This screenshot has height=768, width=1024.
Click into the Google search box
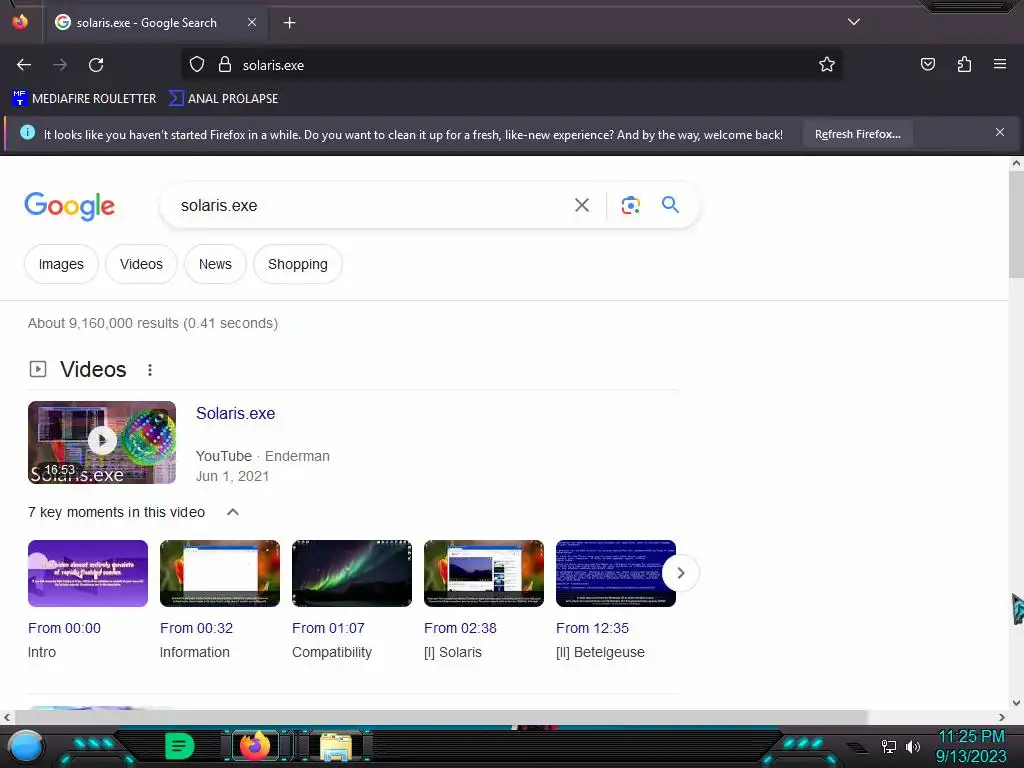(x=369, y=206)
